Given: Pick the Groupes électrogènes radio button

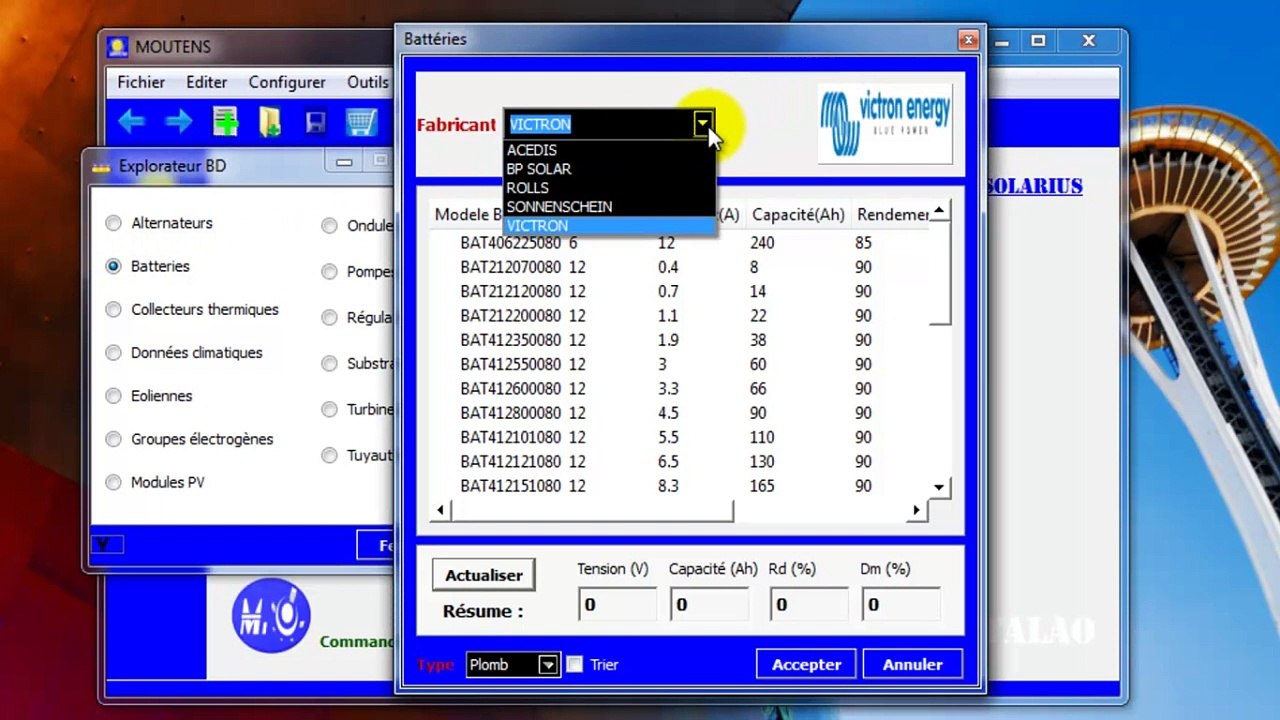Looking at the screenshot, I should point(113,439).
